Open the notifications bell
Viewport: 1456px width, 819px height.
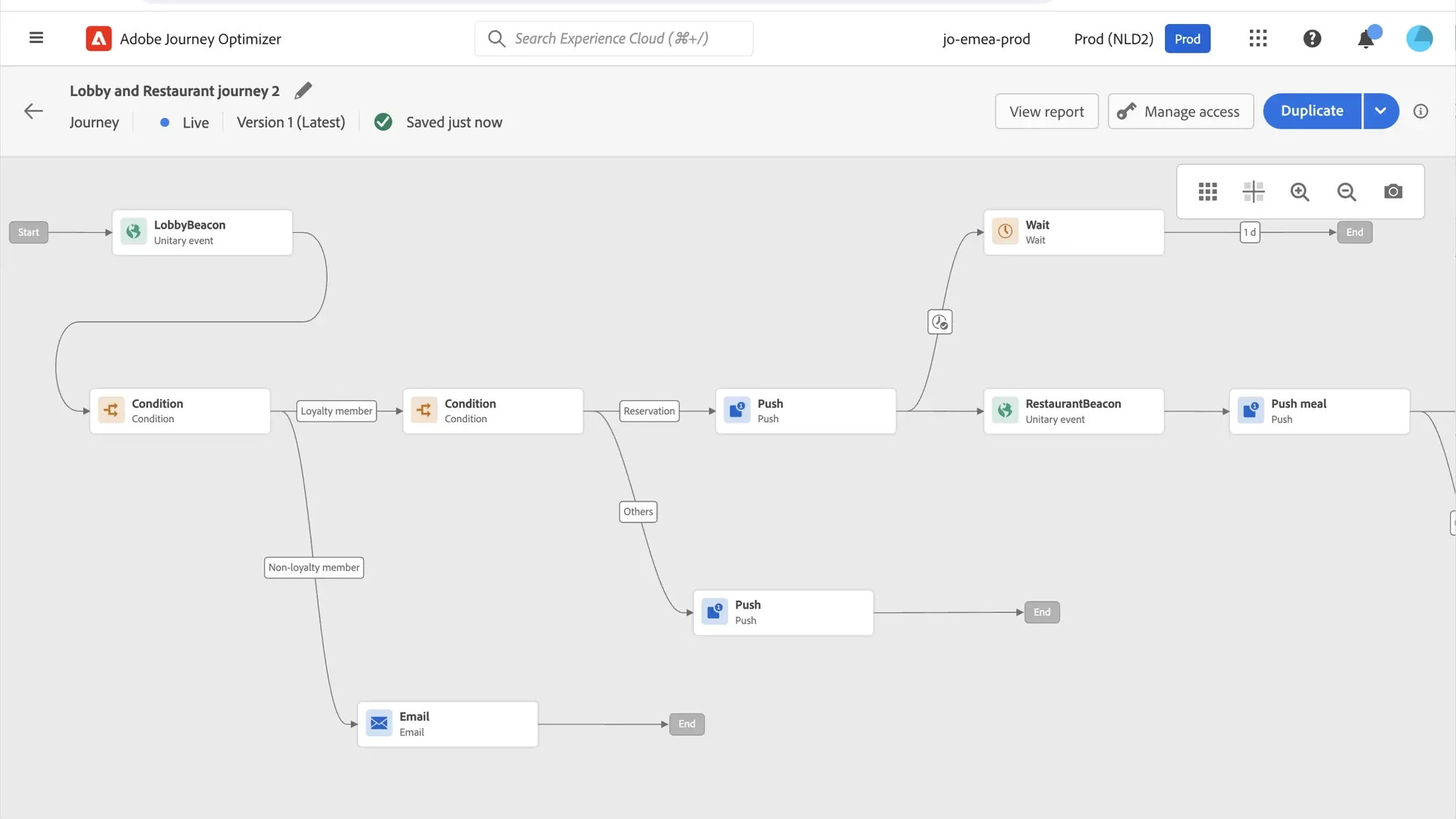click(1366, 39)
